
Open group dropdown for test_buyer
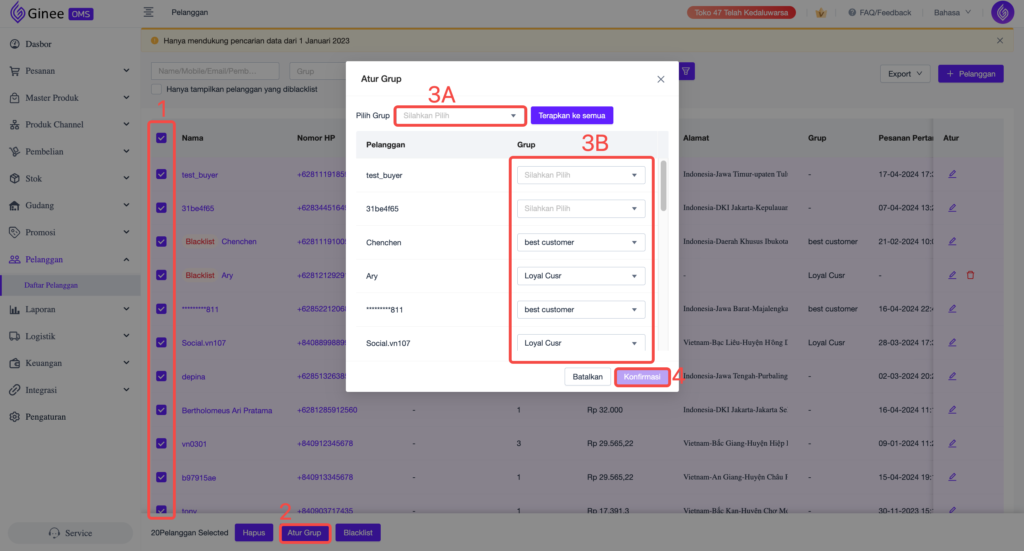(581, 175)
